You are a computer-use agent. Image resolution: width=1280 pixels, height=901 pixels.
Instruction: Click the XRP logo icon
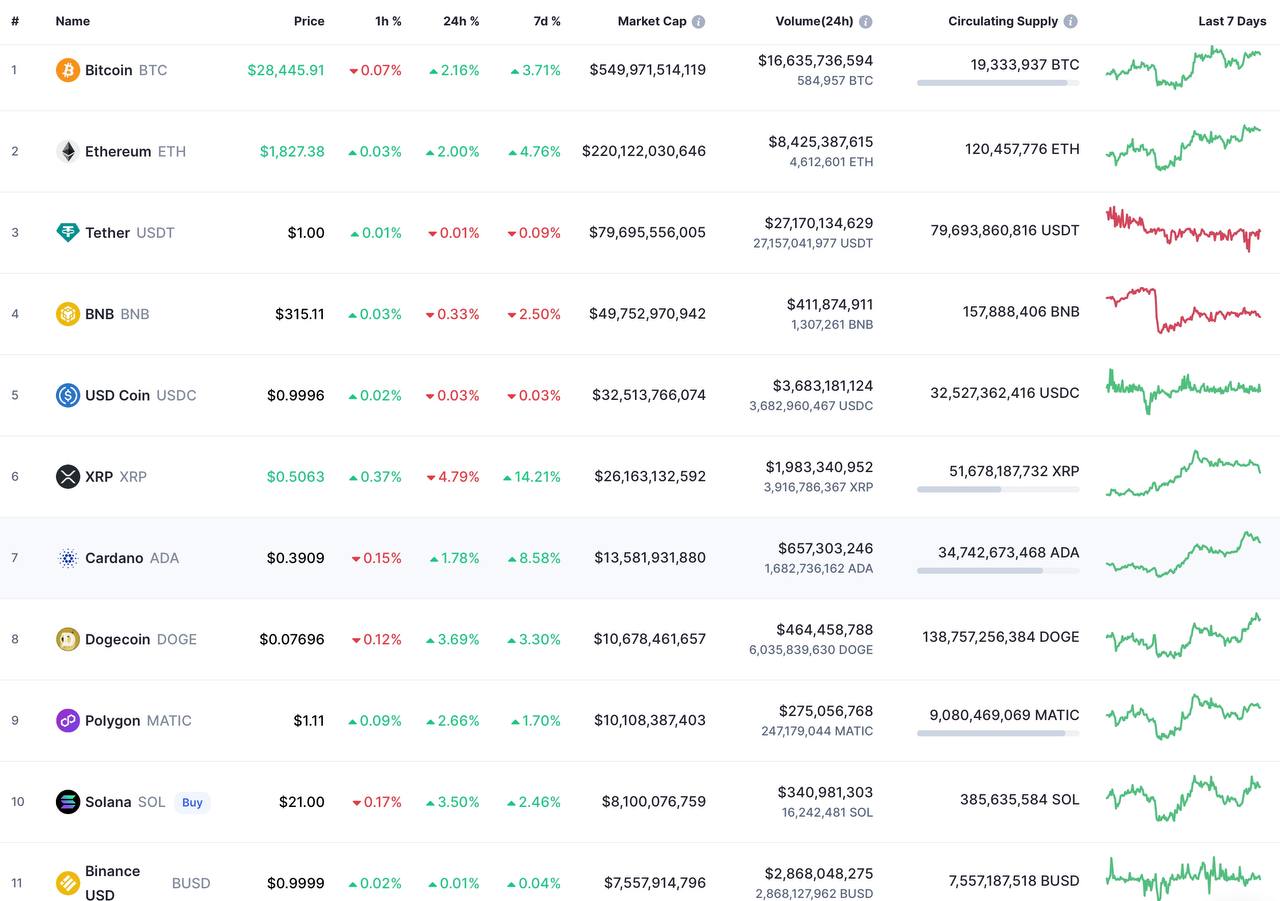point(68,476)
